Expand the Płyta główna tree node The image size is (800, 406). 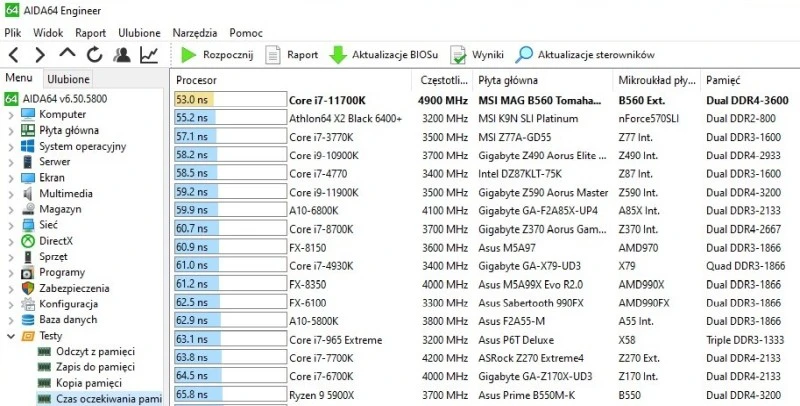coord(11,130)
